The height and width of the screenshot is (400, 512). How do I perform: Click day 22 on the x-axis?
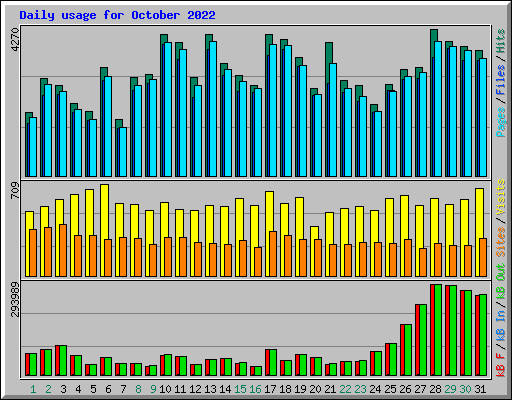(345, 389)
